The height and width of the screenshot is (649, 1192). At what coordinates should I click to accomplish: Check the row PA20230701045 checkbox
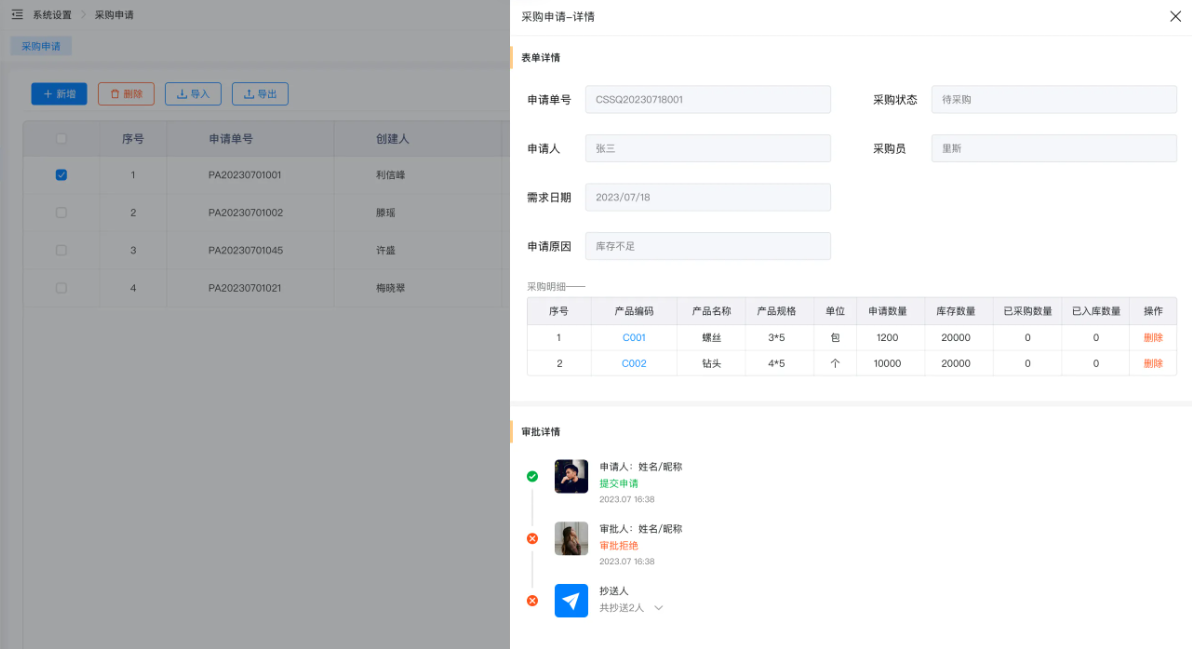[62, 250]
